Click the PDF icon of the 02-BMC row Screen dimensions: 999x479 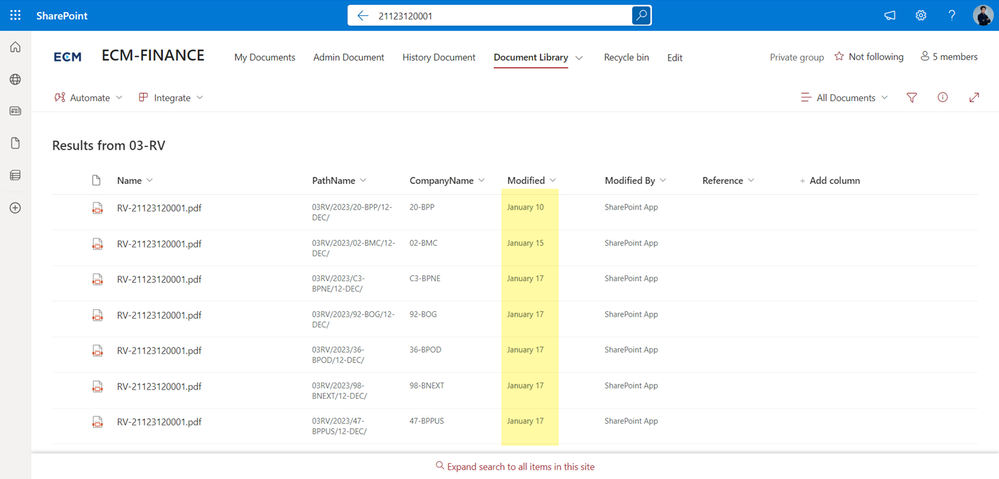(97, 243)
